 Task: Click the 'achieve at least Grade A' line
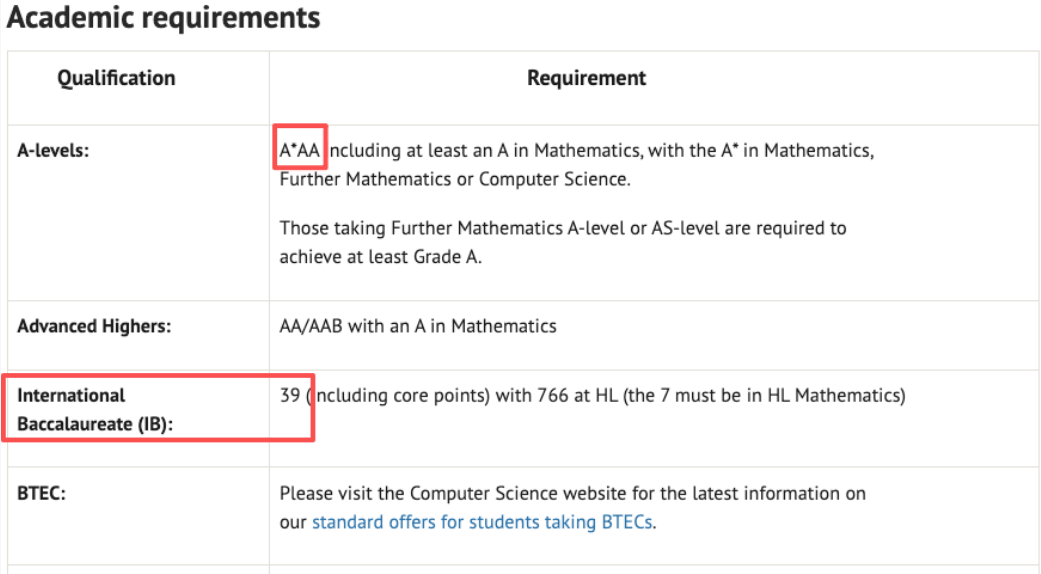[x=380, y=256]
